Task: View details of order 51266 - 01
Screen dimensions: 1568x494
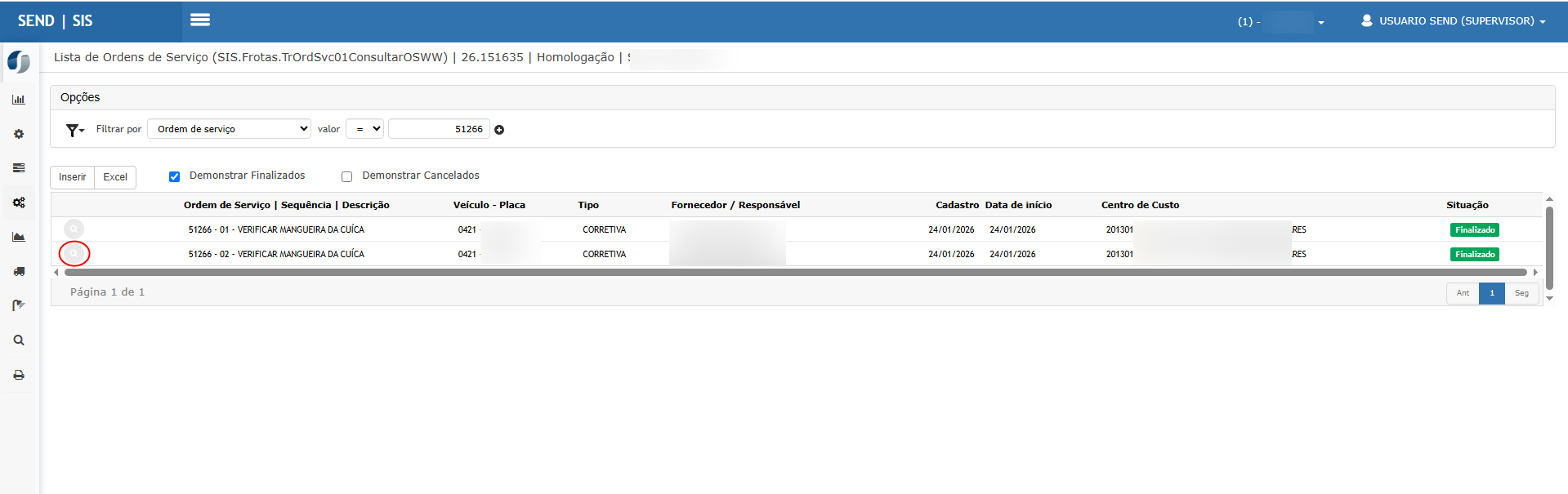Action: point(74,229)
